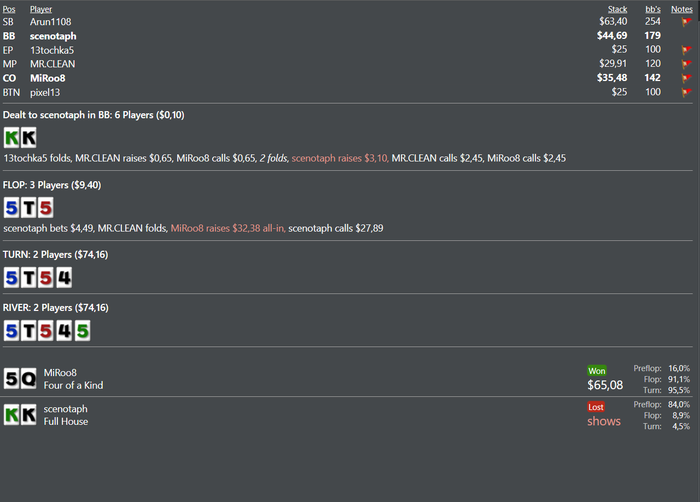Click the Ten card on the flop
The image size is (700, 502).
point(29,208)
